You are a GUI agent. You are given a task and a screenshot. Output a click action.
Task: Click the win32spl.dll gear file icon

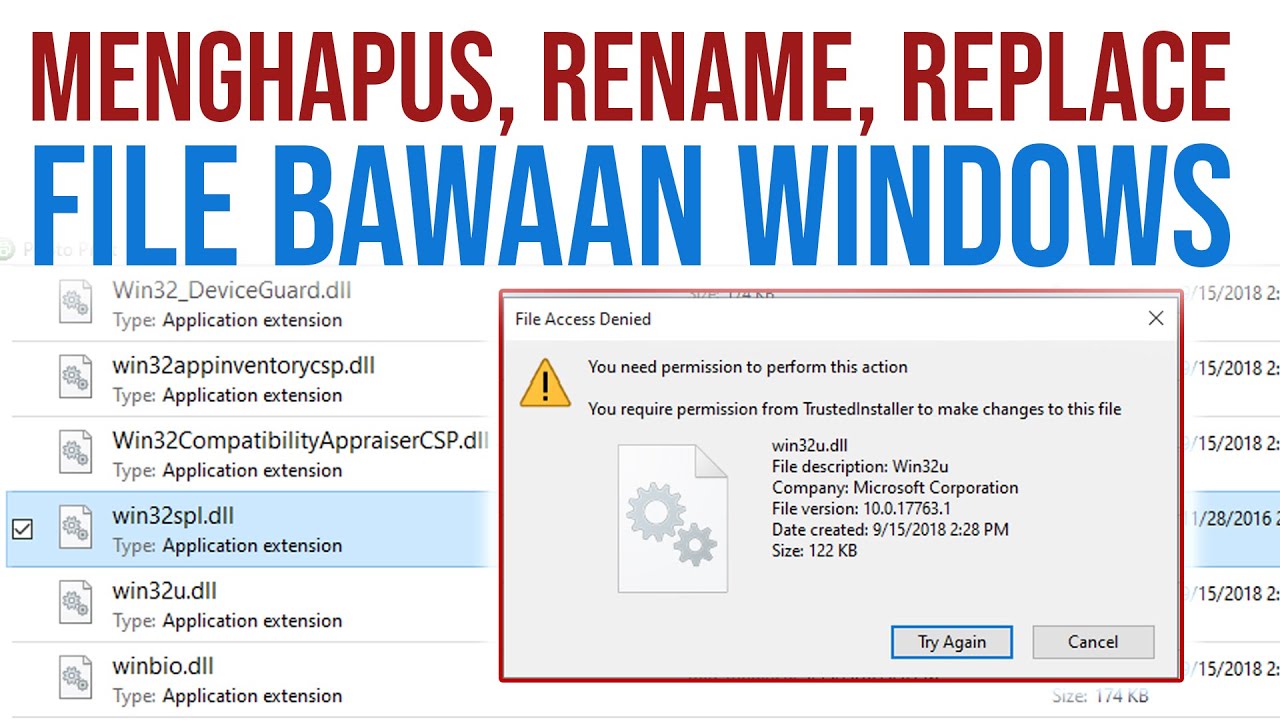pos(76,528)
